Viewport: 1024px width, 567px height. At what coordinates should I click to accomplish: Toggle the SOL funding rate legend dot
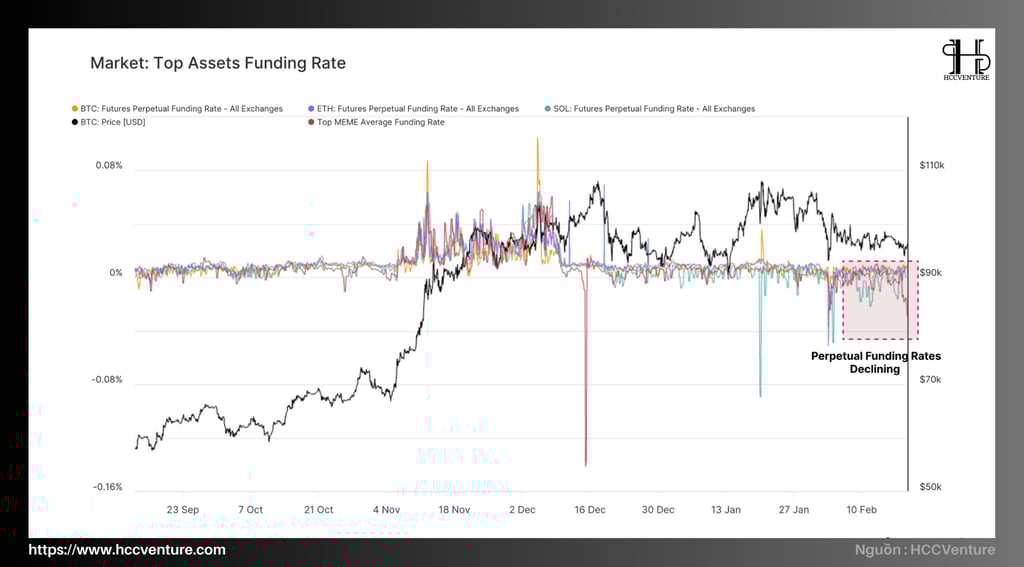[547, 109]
